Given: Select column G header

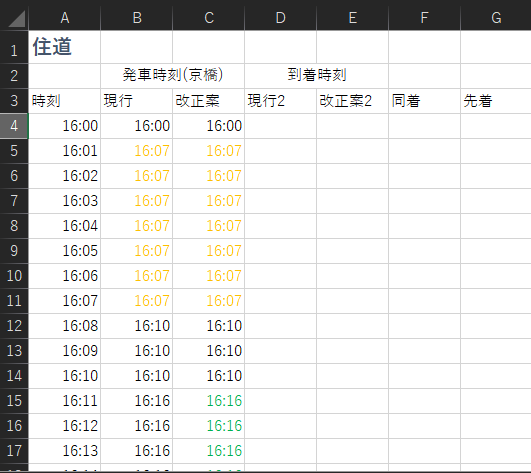Looking at the screenshot, I should click(x=496, y=18).
